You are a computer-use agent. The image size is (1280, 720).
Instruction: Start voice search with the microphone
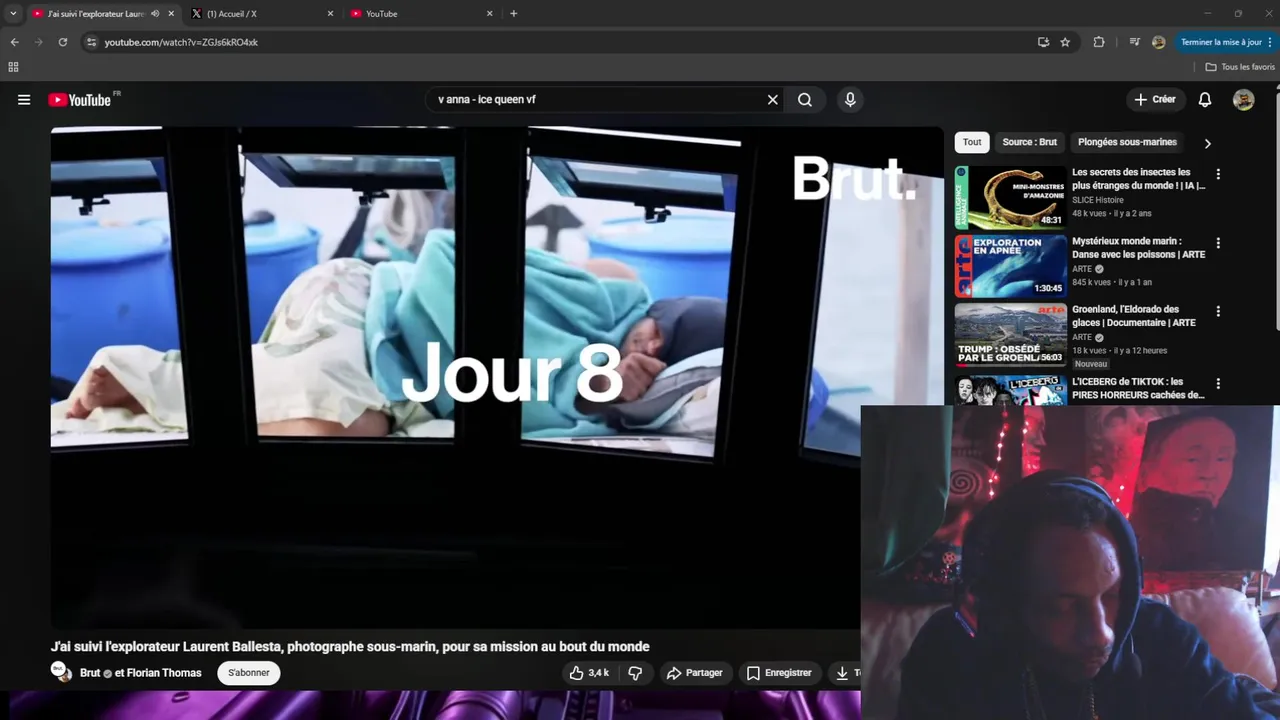[x=850, y=100]
